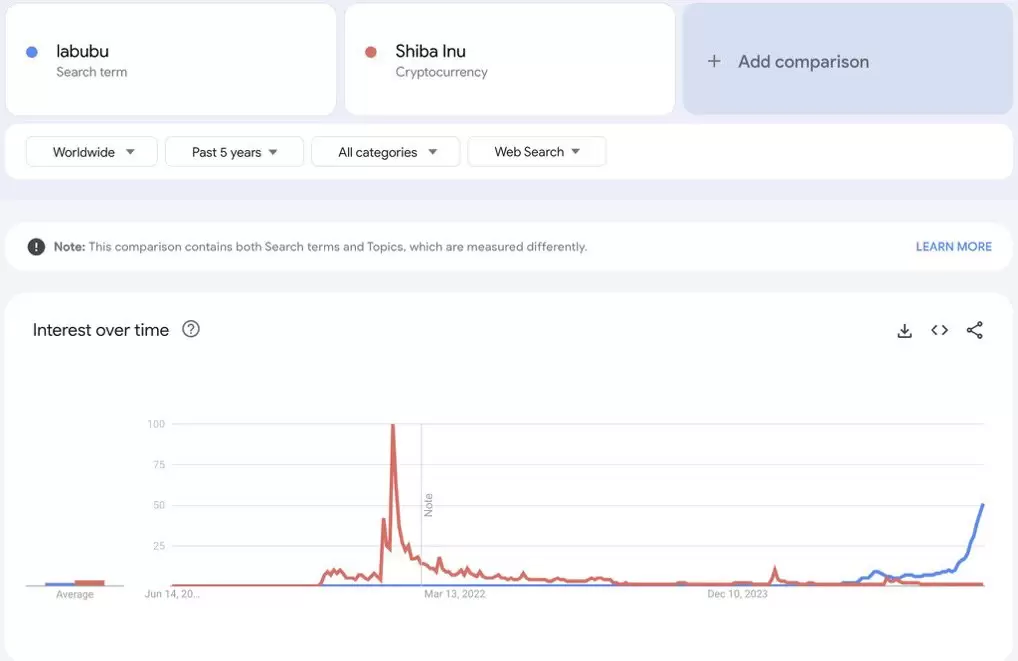Download the Interest over time data
Screen dimensions: 1018x661
pos(904,330)
